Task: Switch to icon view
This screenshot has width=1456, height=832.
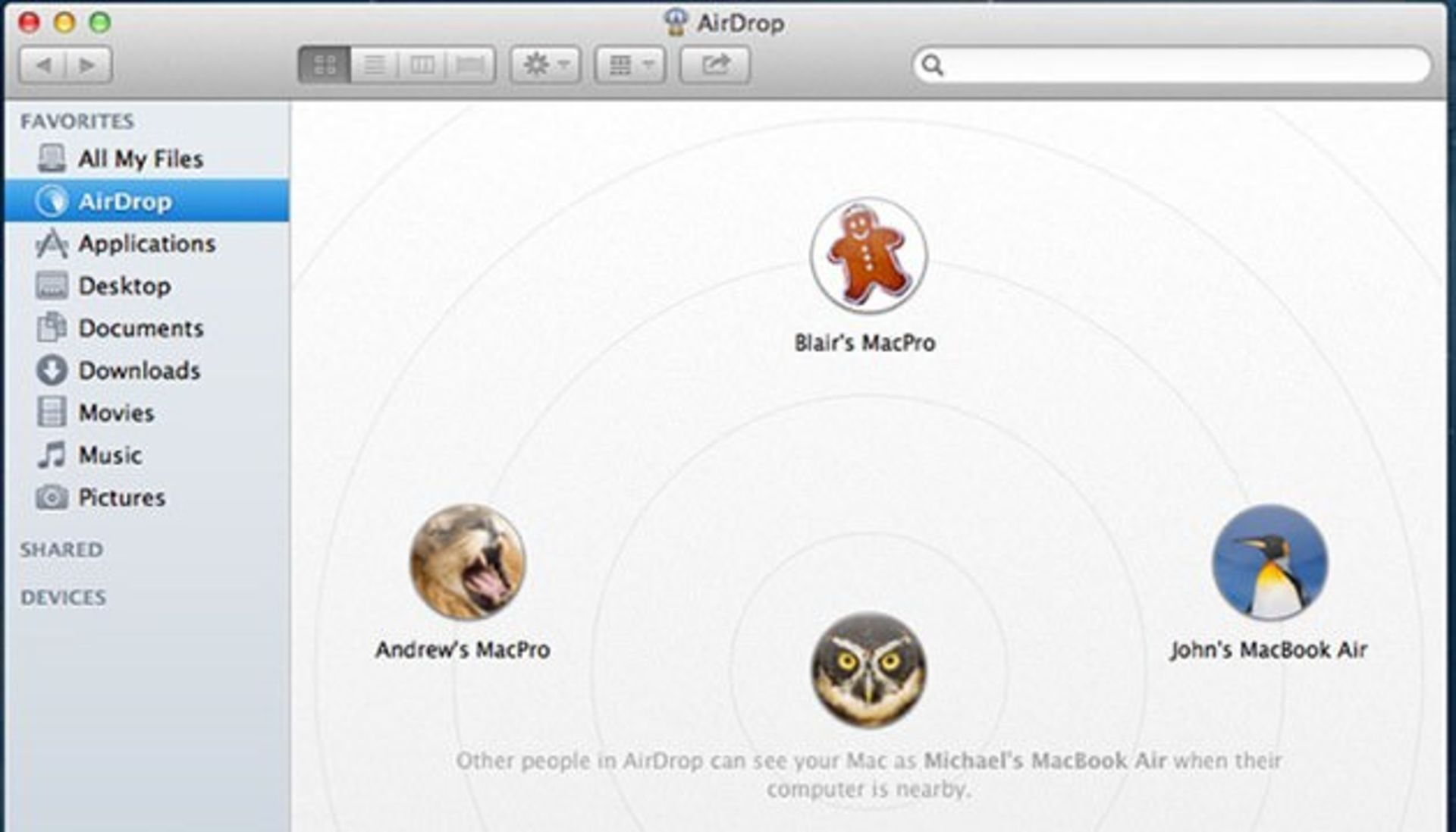Action: (325, 65)
